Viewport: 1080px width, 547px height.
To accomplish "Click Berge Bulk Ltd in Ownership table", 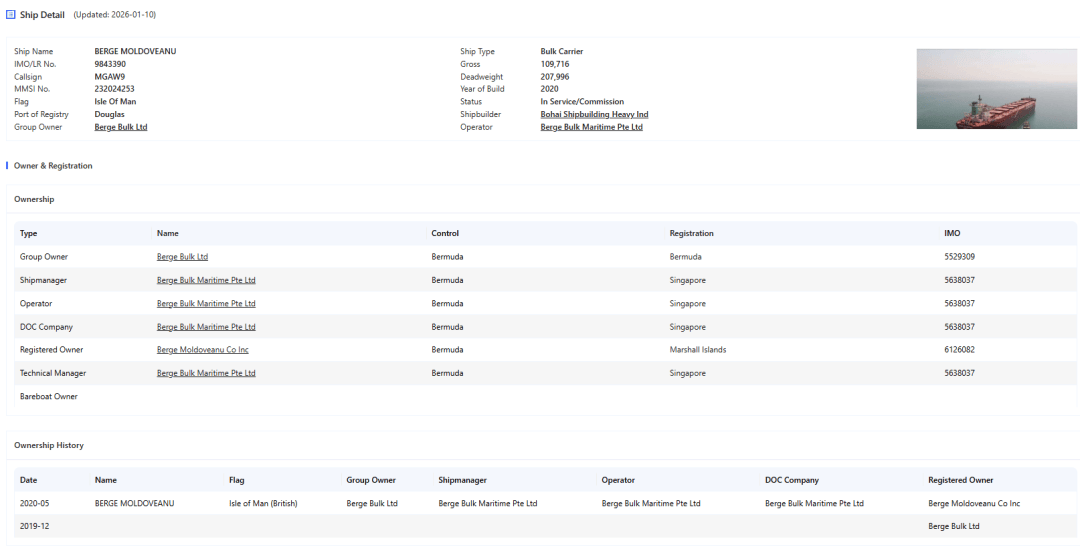I will (x=182, y=257).
